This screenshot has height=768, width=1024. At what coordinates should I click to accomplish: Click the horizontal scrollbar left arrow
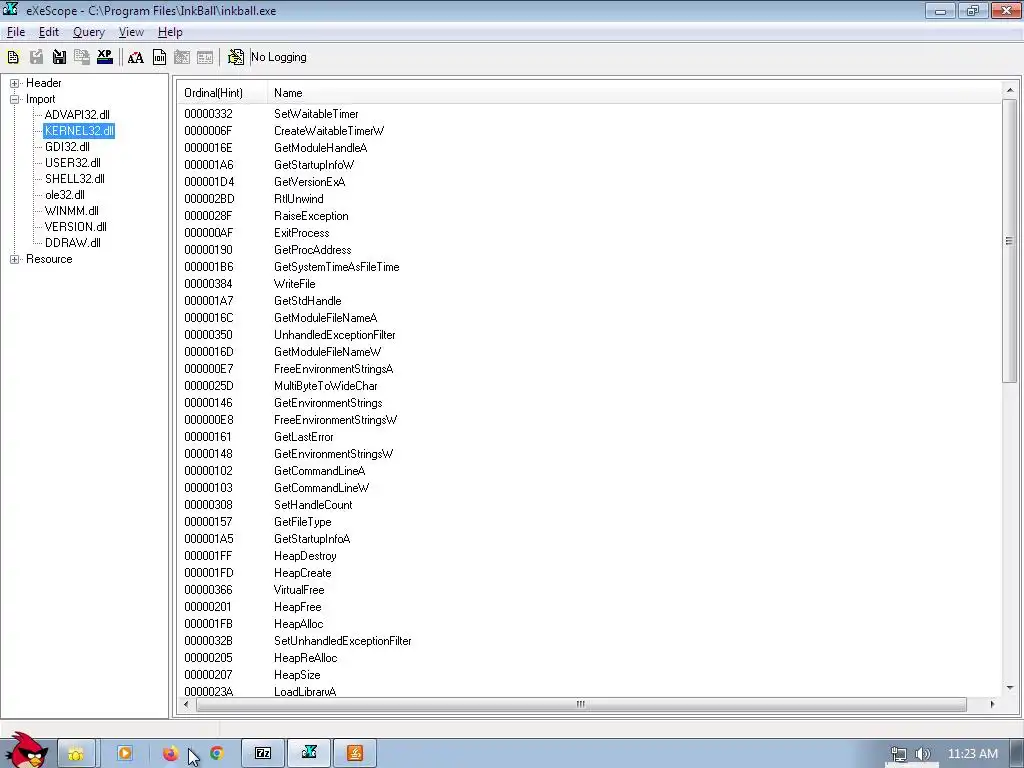[187, 704]
